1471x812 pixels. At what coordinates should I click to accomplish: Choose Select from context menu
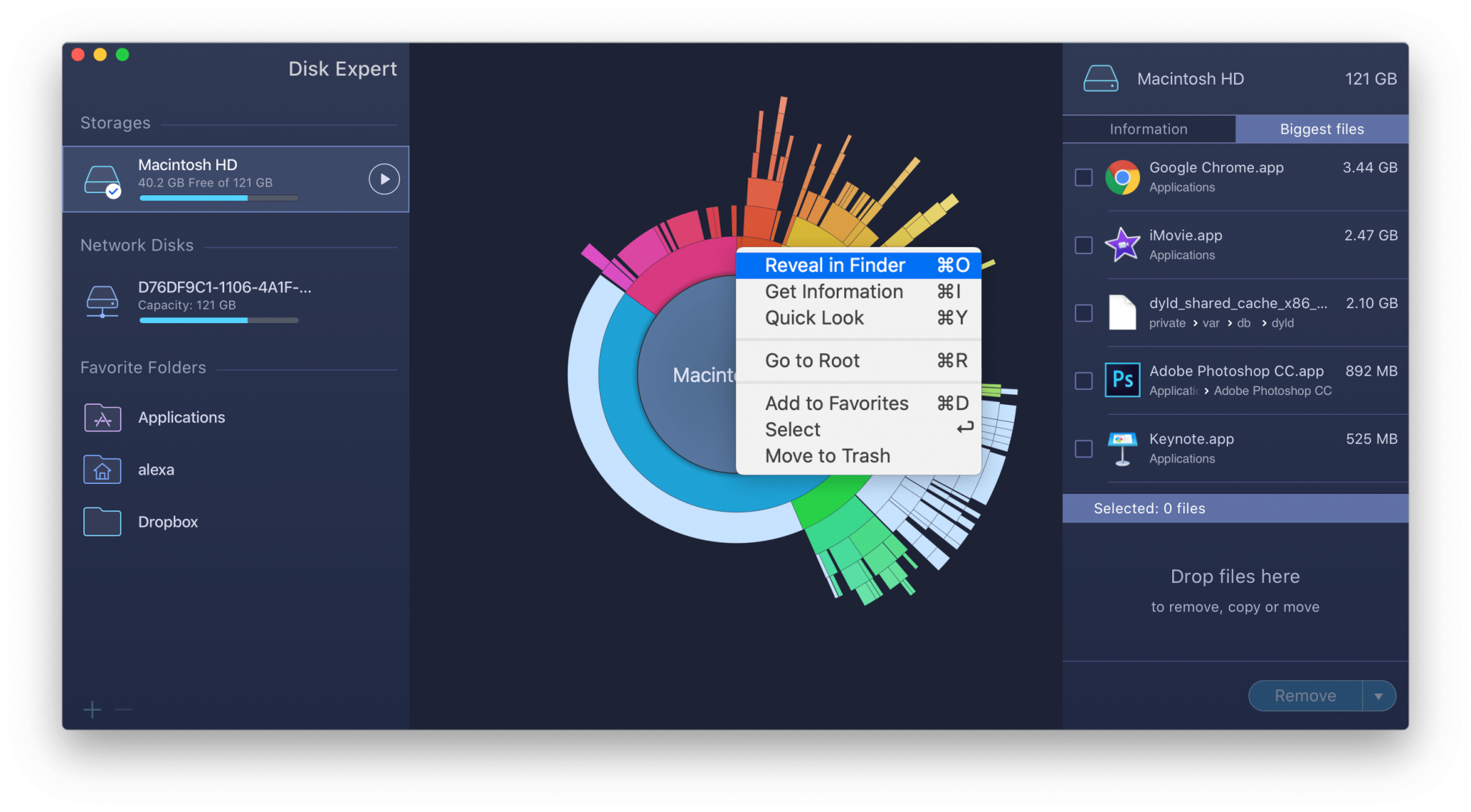point(858,429)
